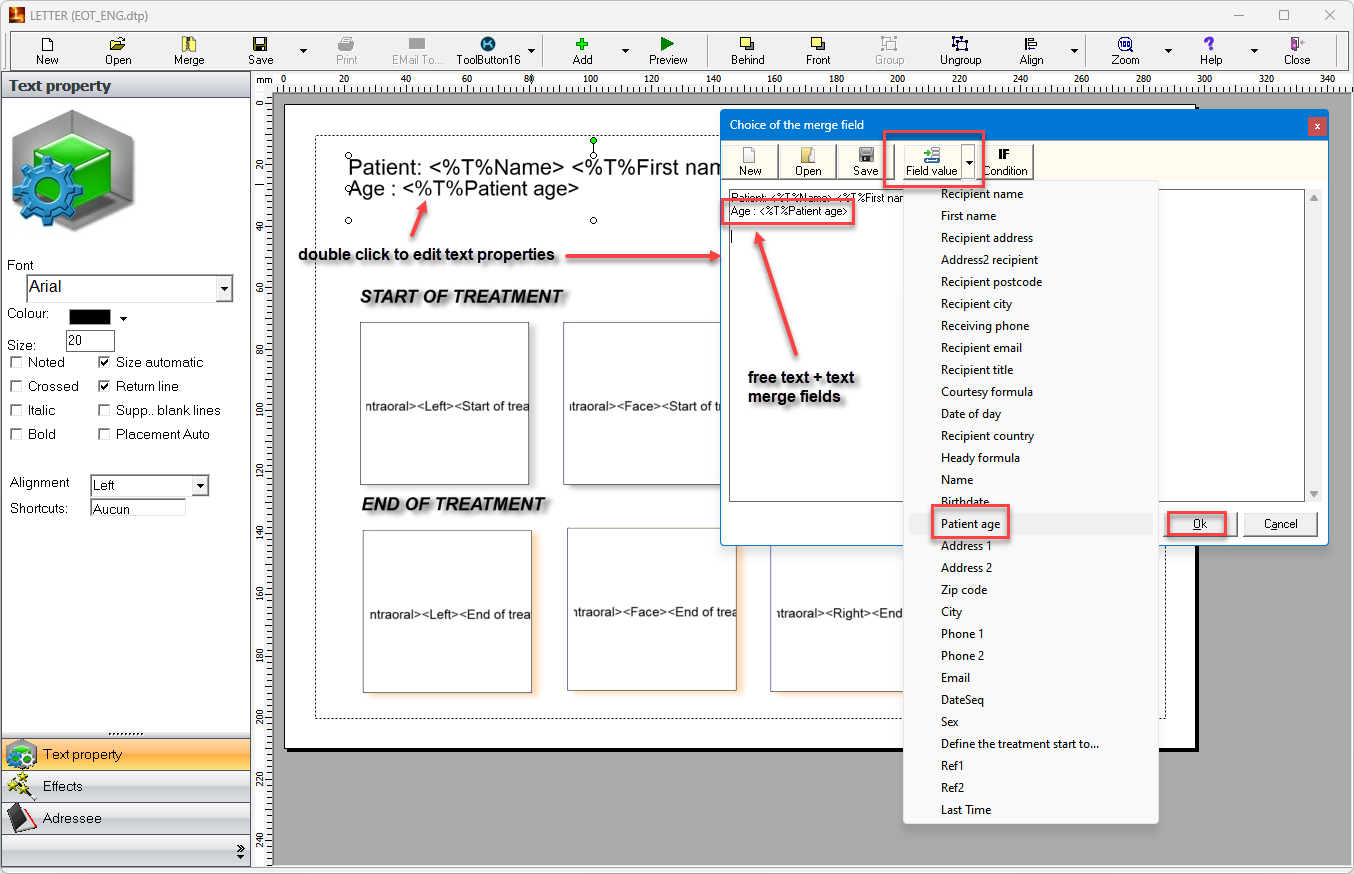The width and height of the screenshot is (1354, 874).
Task: Uncheck the Size automatic checkbox
Action: coord(105,362)
